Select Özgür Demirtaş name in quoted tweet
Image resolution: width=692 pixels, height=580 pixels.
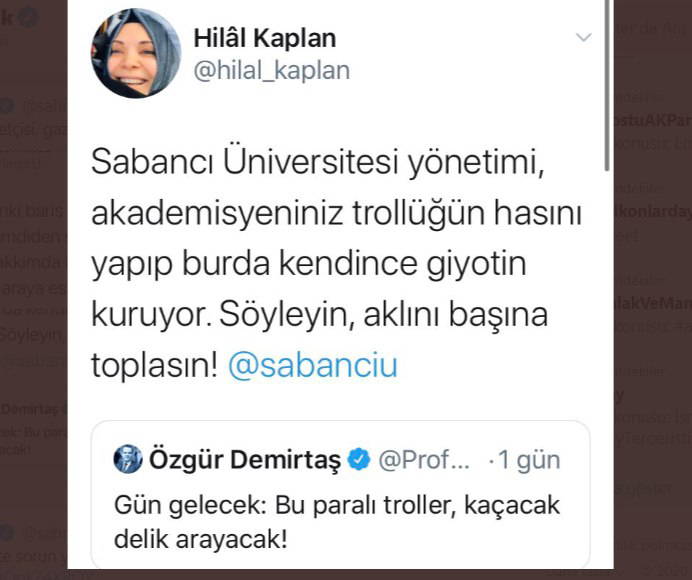click(245, 460)
